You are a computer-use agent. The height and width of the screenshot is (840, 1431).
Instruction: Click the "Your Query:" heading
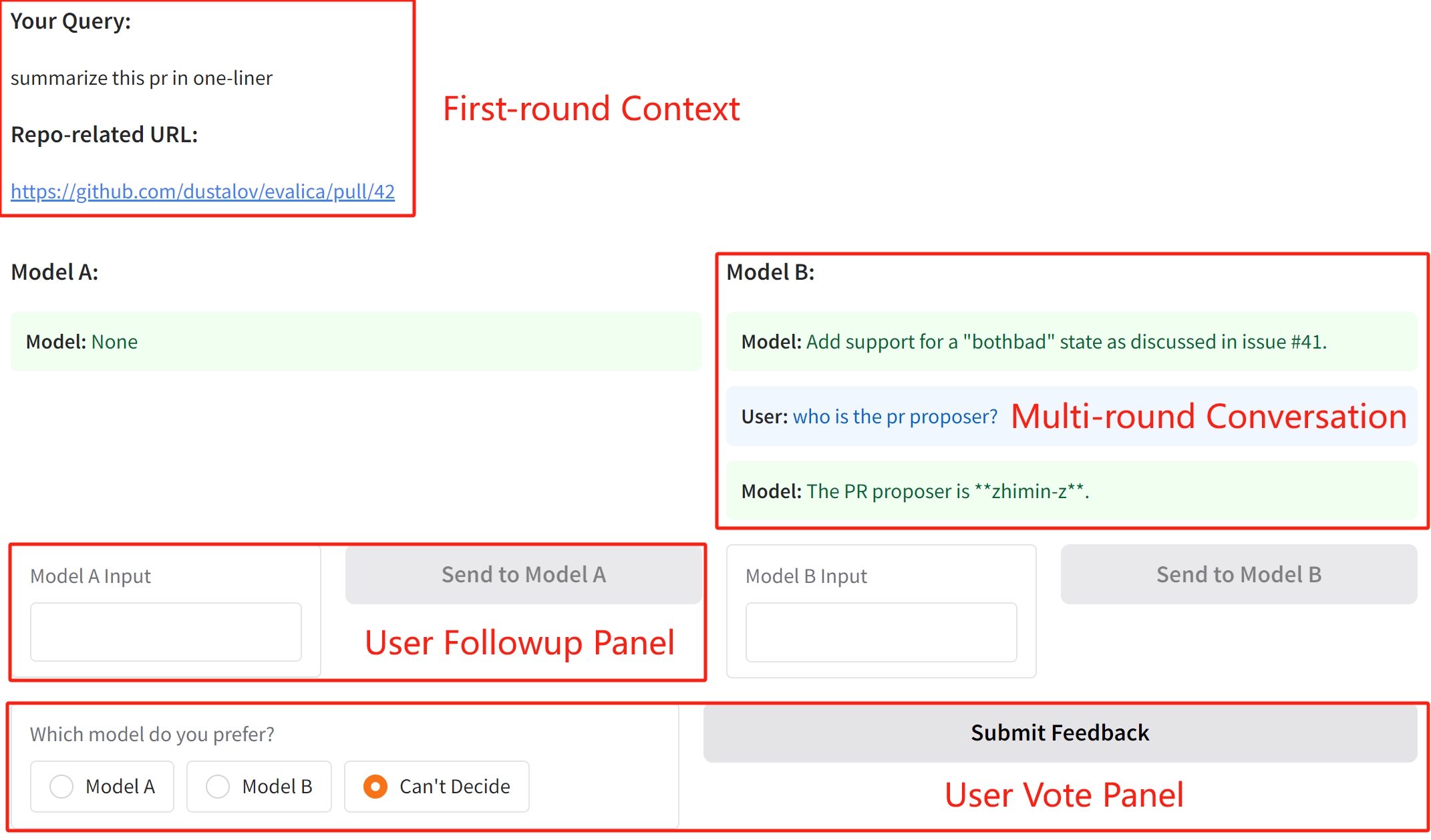click(x=71, y=21)
